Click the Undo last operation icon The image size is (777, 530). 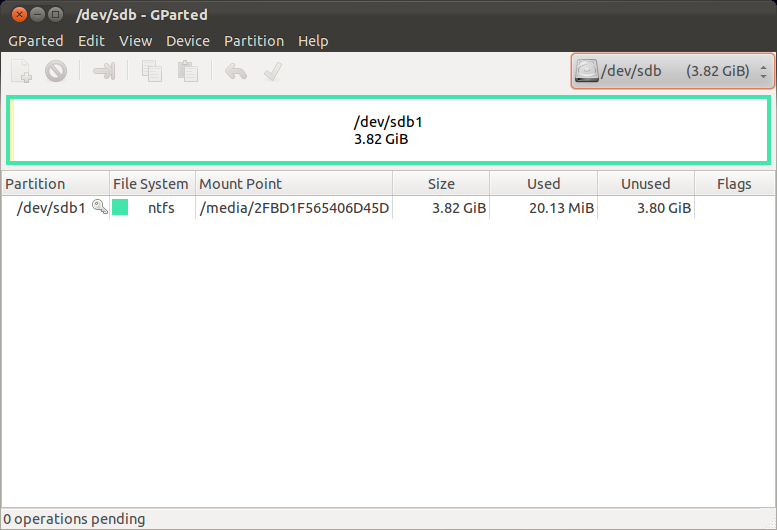235,71
